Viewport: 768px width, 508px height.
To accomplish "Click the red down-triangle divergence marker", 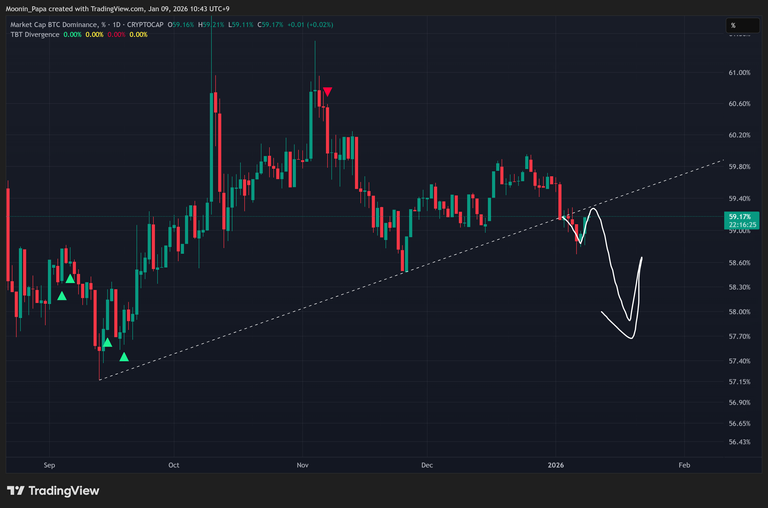I will pos(327,92).
